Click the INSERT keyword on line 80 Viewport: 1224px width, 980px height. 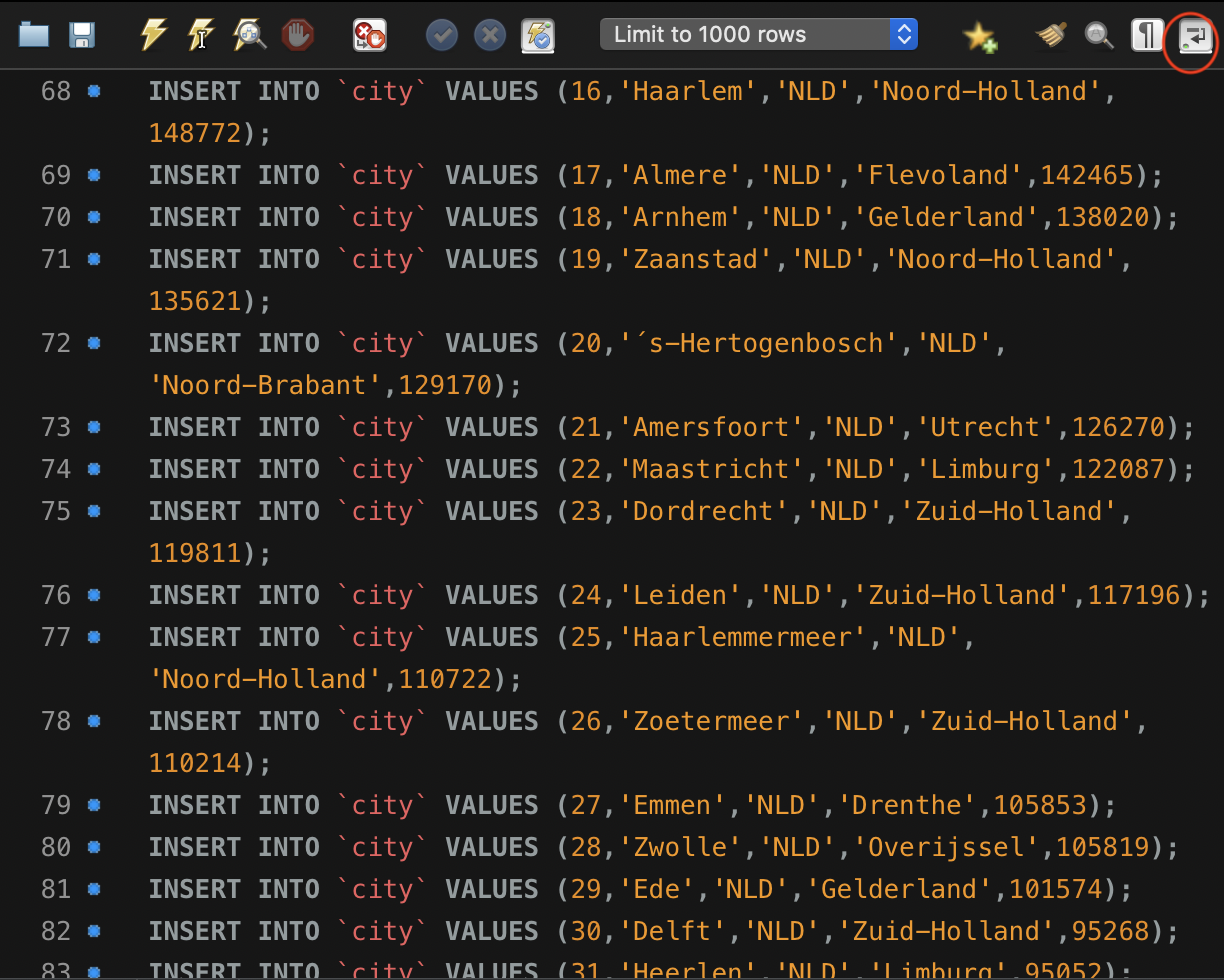tap(195, 847)
